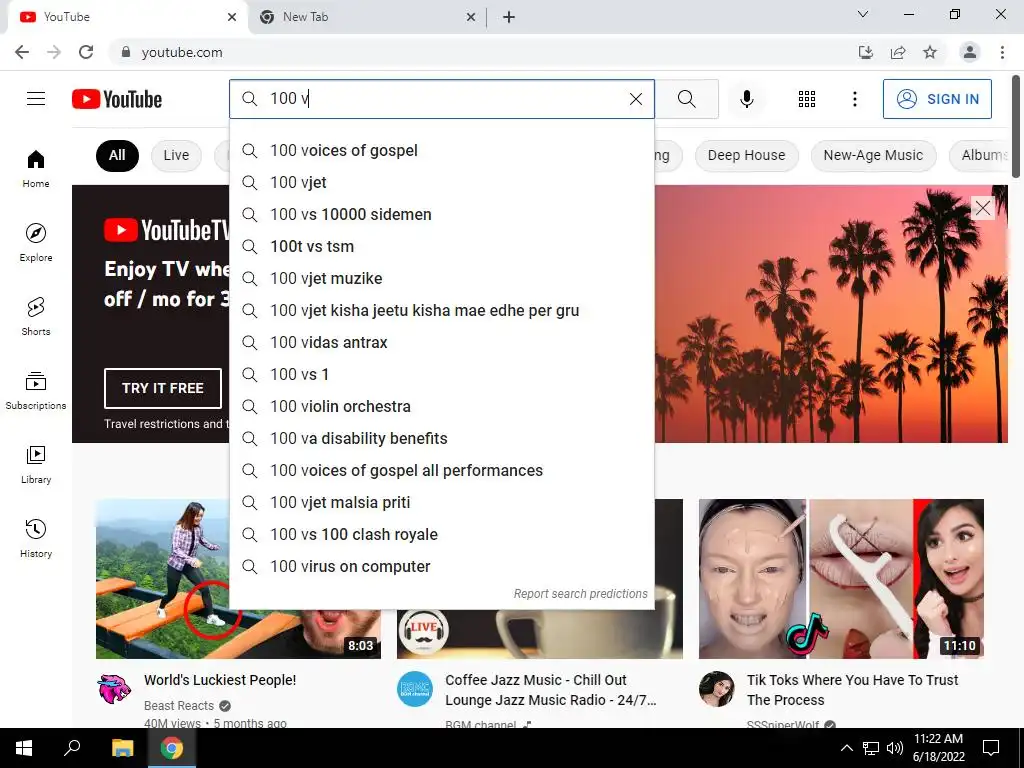The image size is (1024, 768).
Task: Select the New-Age Music filter chip
Action: point(873,155)
